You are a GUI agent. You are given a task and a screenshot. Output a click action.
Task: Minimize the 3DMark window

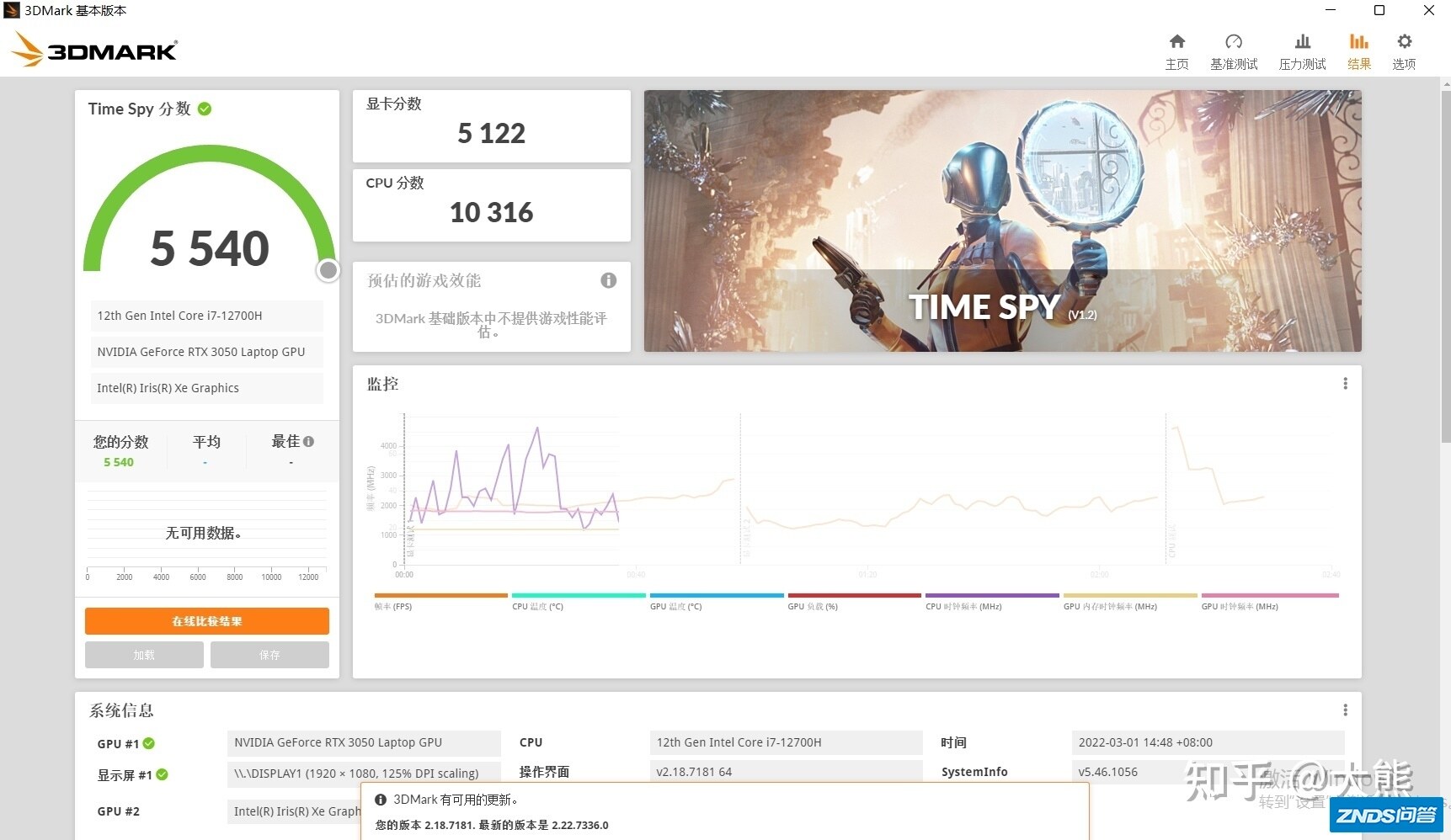pos(1331,10)
